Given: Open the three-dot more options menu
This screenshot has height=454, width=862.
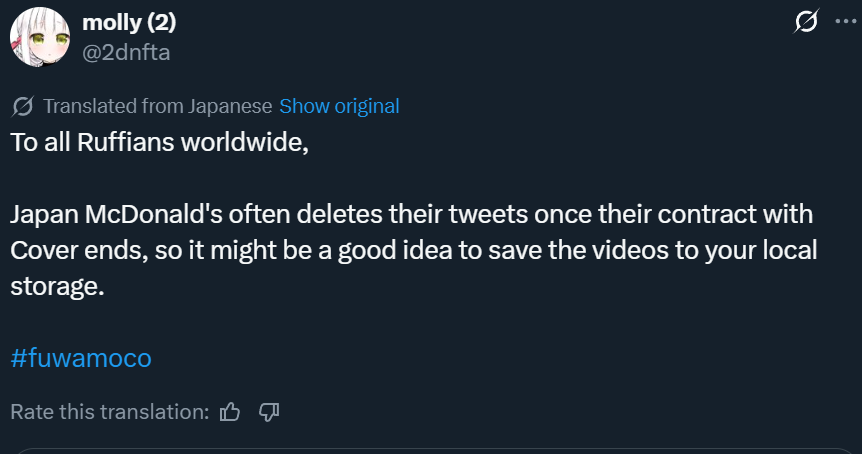Looking at the screenshot, I should point(846,21).
